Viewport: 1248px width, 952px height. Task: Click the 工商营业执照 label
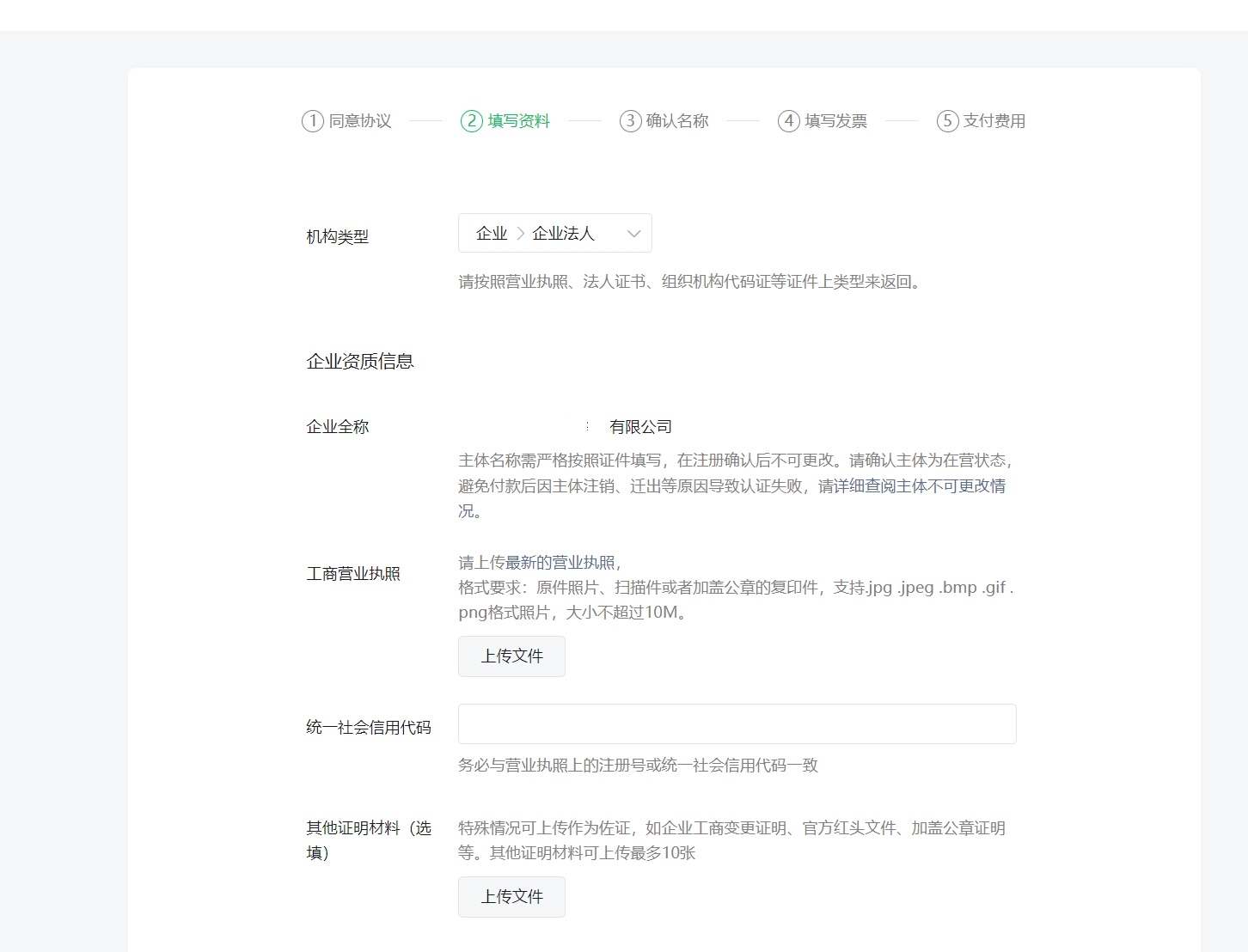353,574
